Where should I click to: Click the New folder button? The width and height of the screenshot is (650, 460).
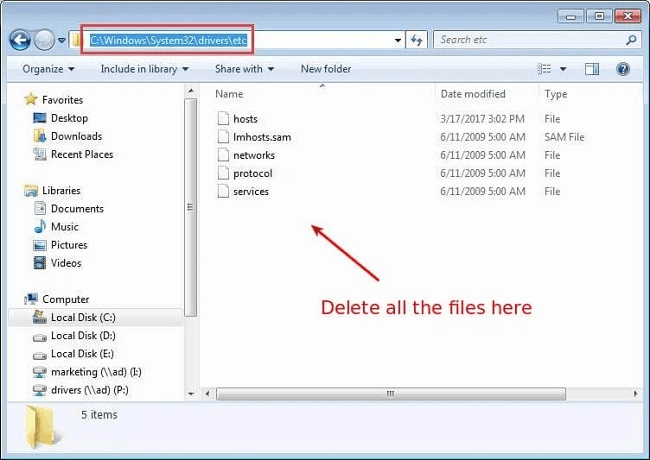(x=326, y=69)
